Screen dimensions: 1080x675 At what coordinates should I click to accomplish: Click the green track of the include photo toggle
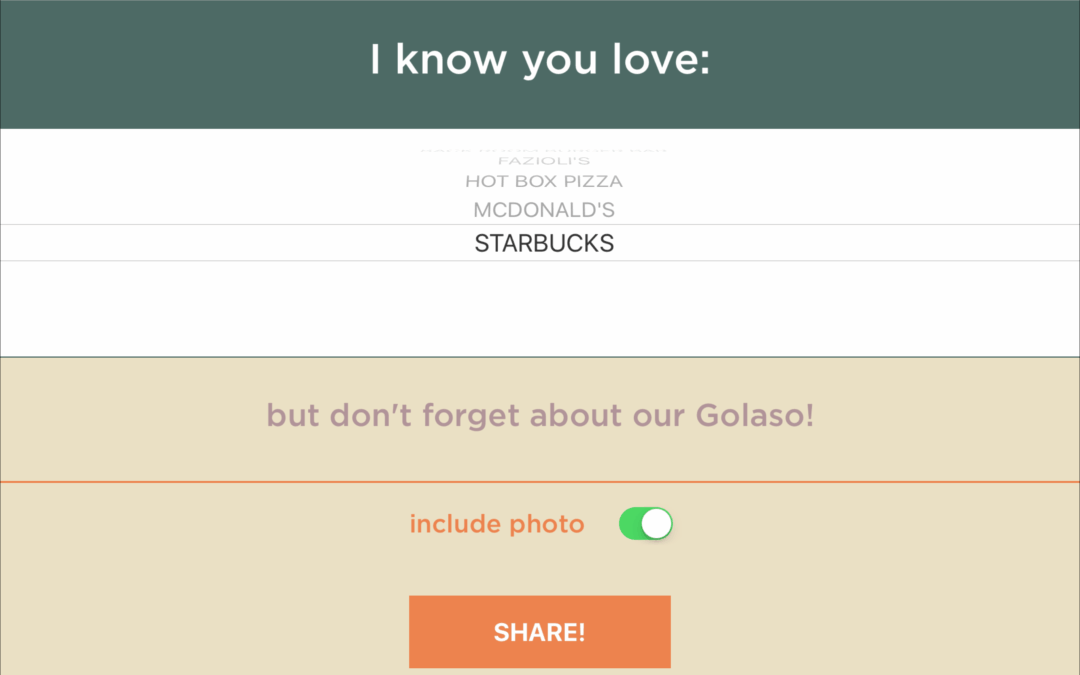(630, 524)
